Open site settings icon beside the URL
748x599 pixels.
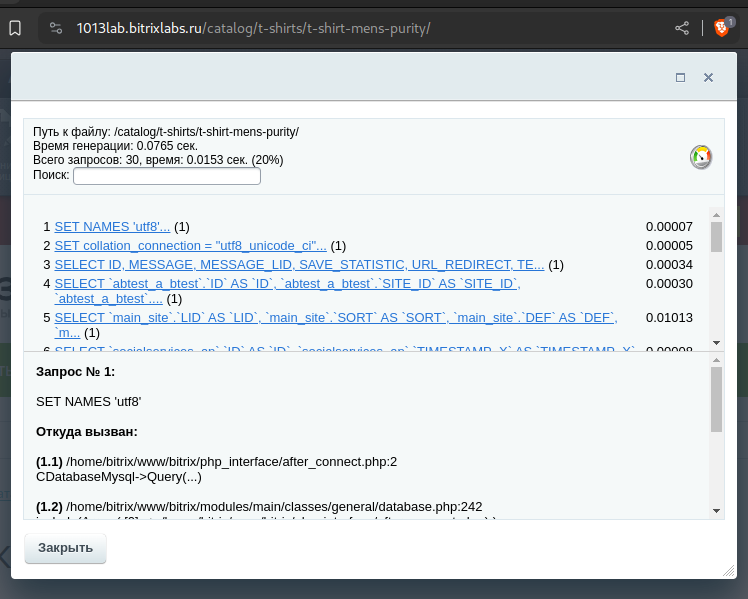[x=56, y=28]
